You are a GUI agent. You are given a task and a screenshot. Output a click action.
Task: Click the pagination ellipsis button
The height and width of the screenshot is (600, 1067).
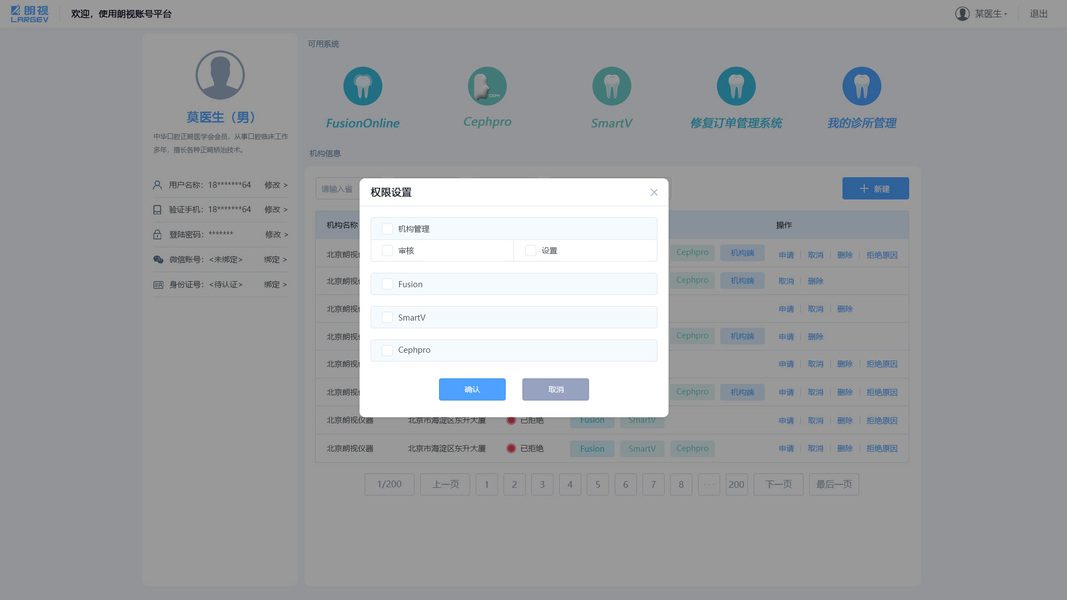709,484
